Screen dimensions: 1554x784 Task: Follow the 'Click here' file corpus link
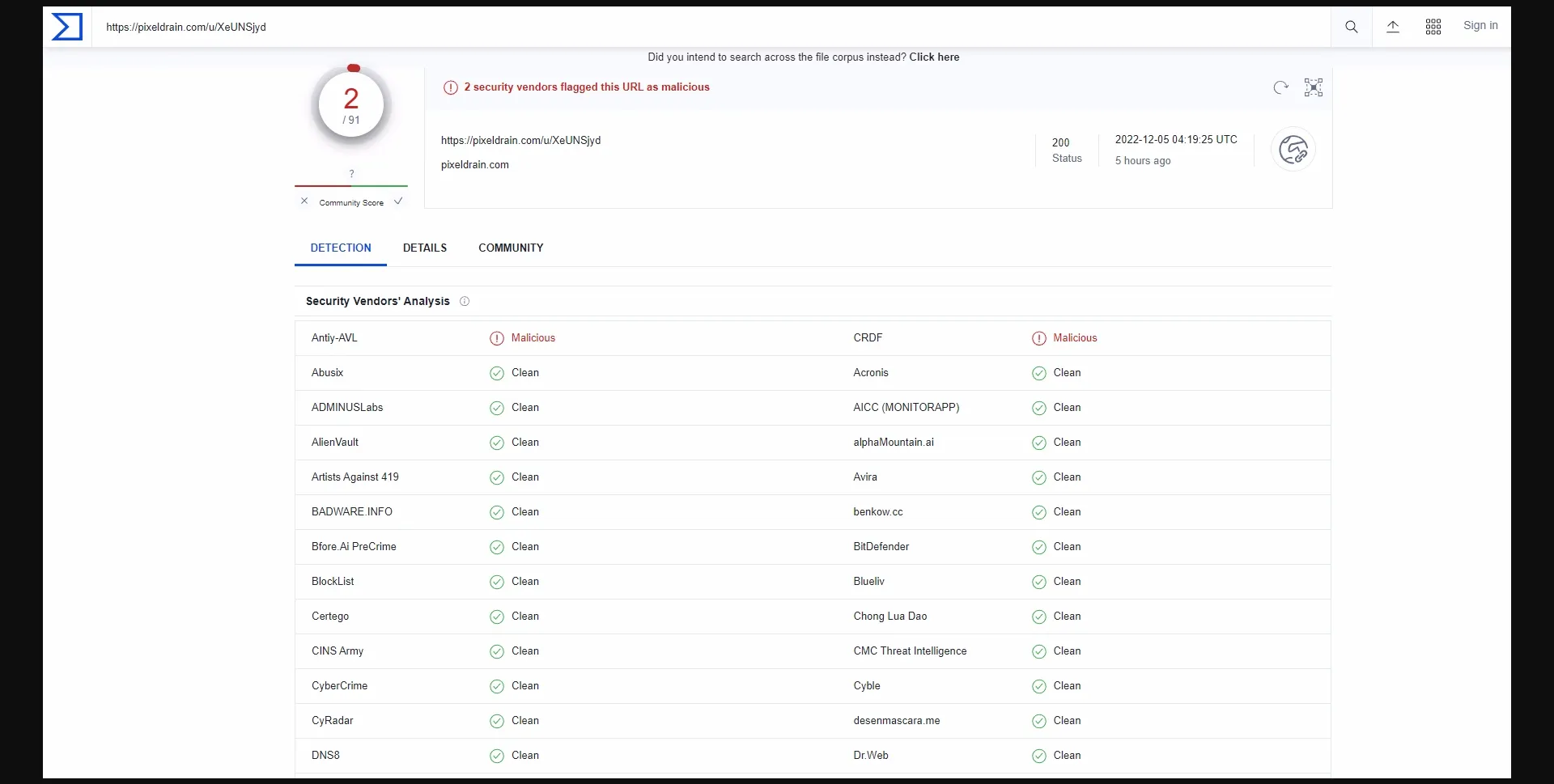tap(934, 57)
